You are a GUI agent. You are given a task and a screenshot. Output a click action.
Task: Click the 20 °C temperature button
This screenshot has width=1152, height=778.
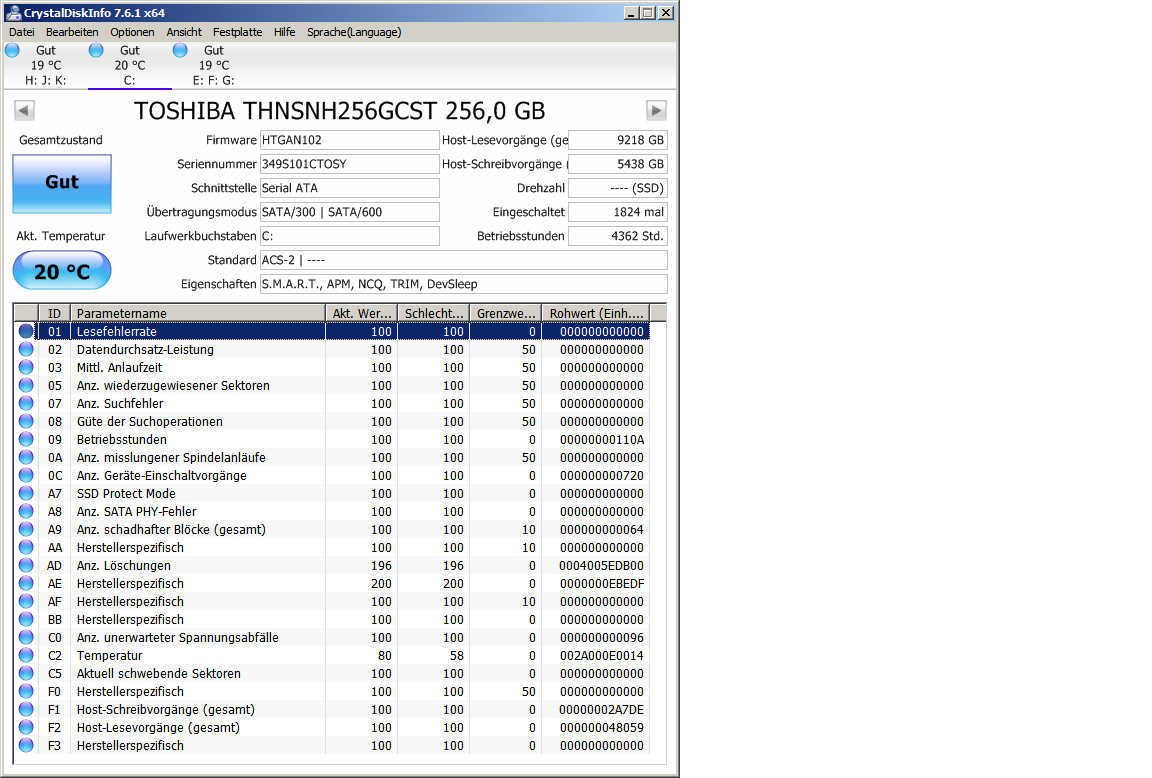(62, 271)
